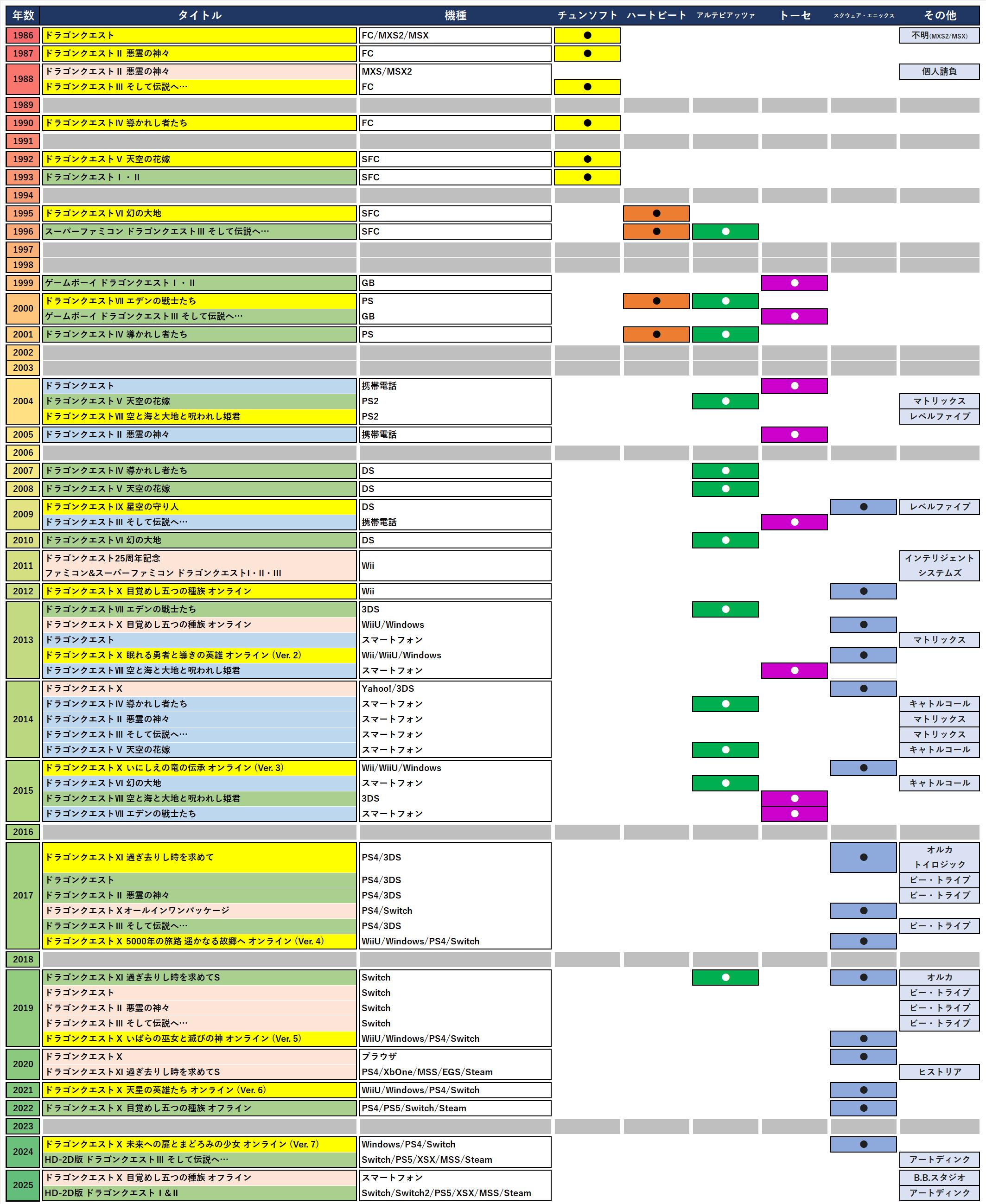Click the green ArtePiazza dot in the 1996 row

tap(725, 232)
